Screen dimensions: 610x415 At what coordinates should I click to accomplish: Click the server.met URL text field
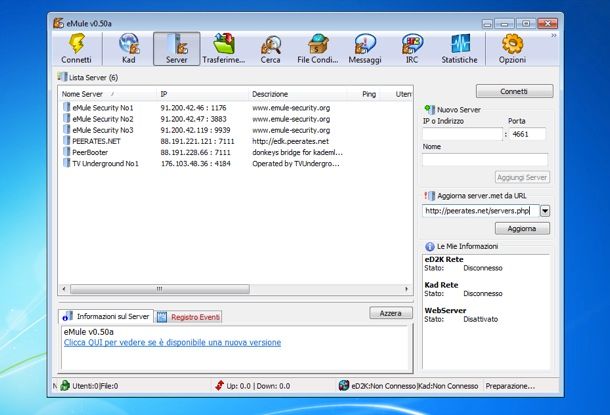(x=481, y=211)
